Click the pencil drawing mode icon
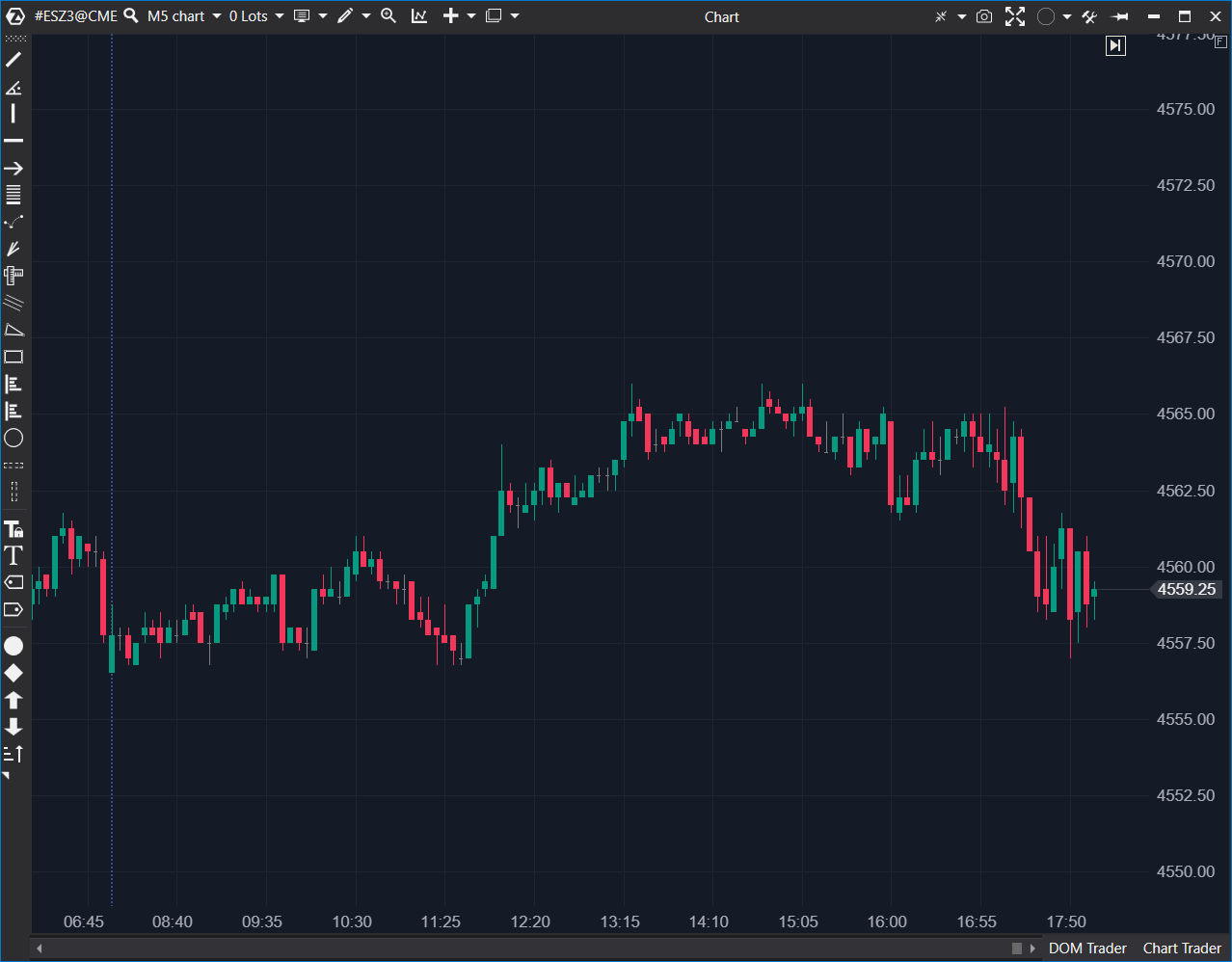This screenshot has height=962, width=1232. (345, 16)
